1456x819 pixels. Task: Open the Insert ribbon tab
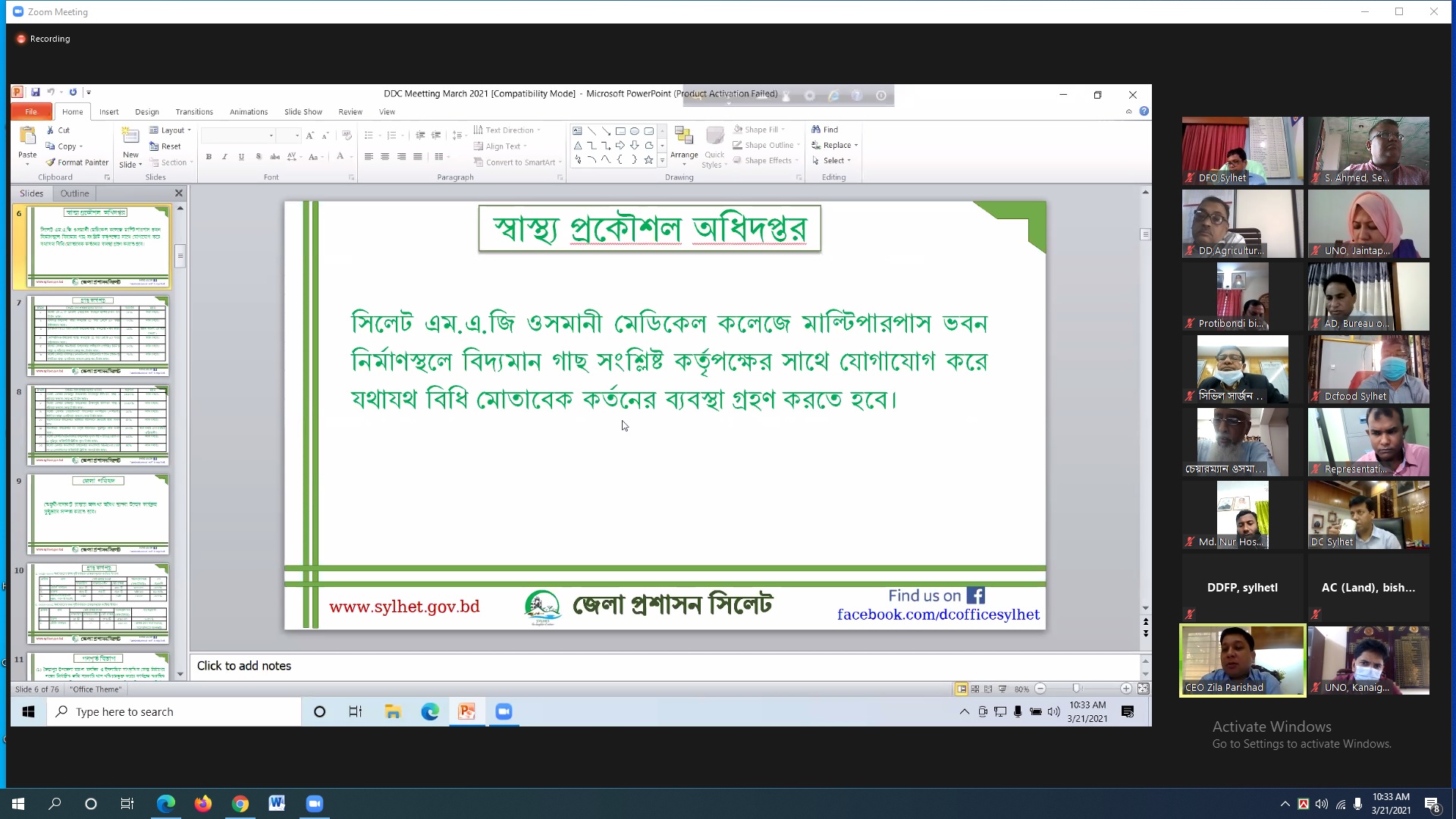point(108,111)
